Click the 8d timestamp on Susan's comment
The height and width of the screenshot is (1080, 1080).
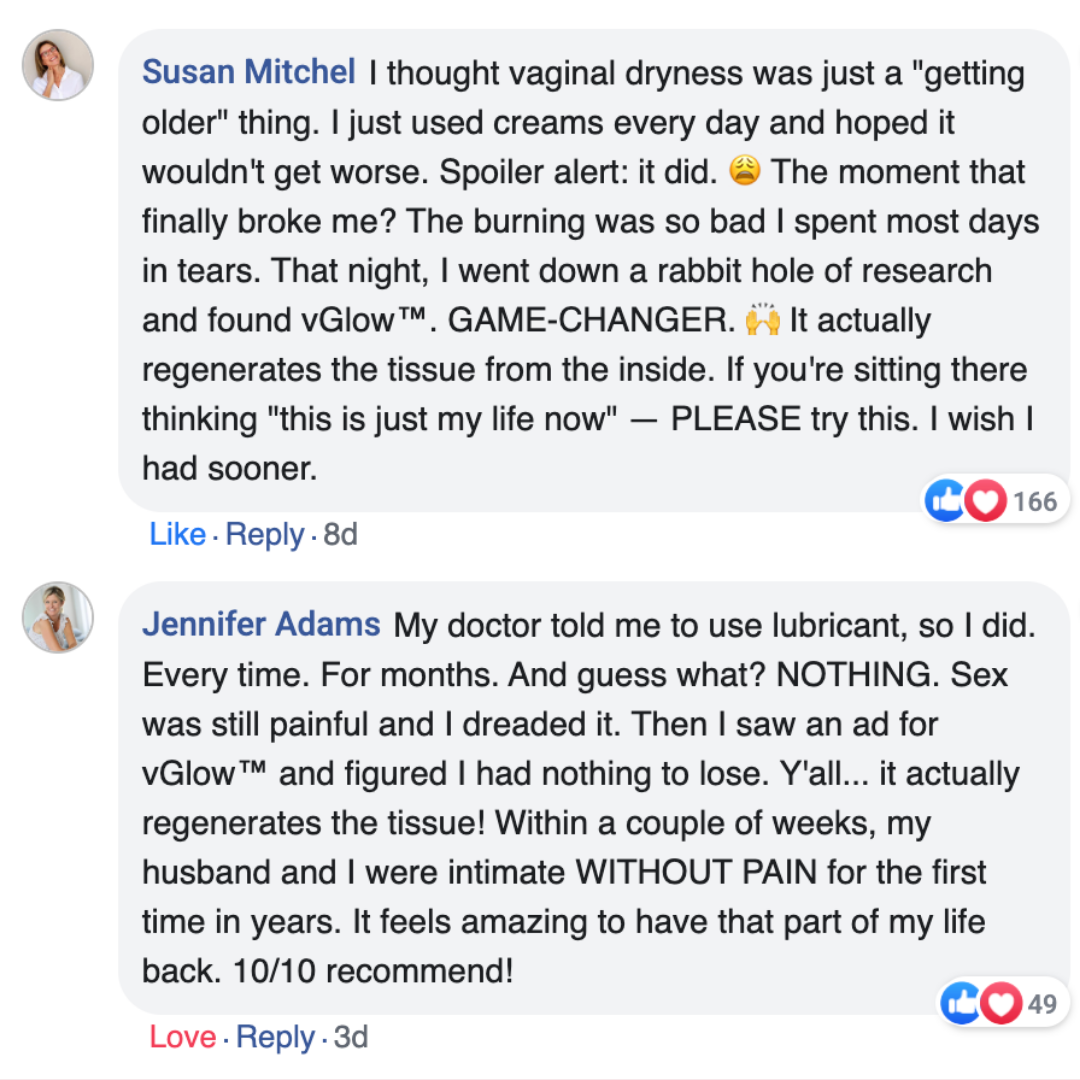coord(340,535)
